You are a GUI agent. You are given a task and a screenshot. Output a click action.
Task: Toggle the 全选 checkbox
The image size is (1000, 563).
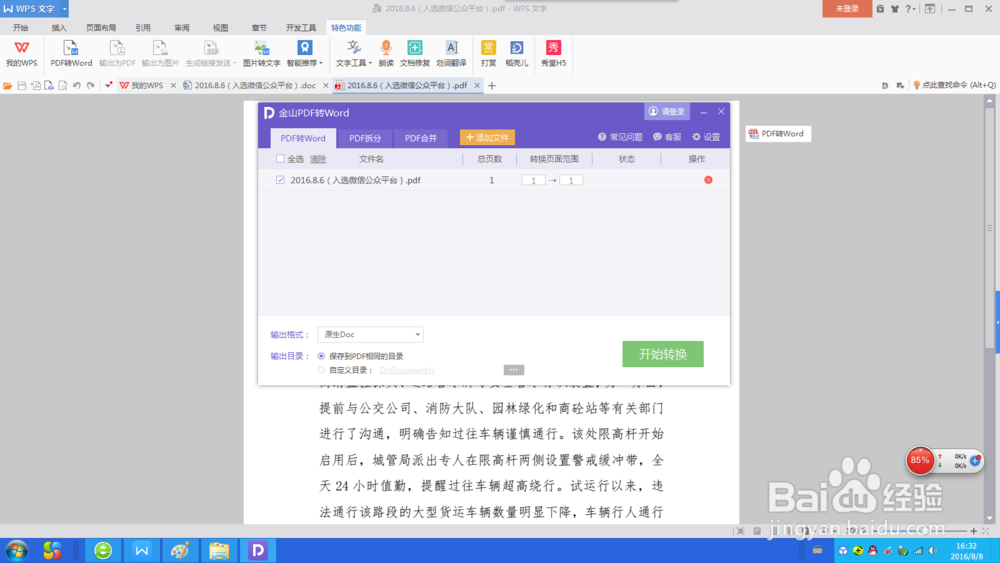280,159
